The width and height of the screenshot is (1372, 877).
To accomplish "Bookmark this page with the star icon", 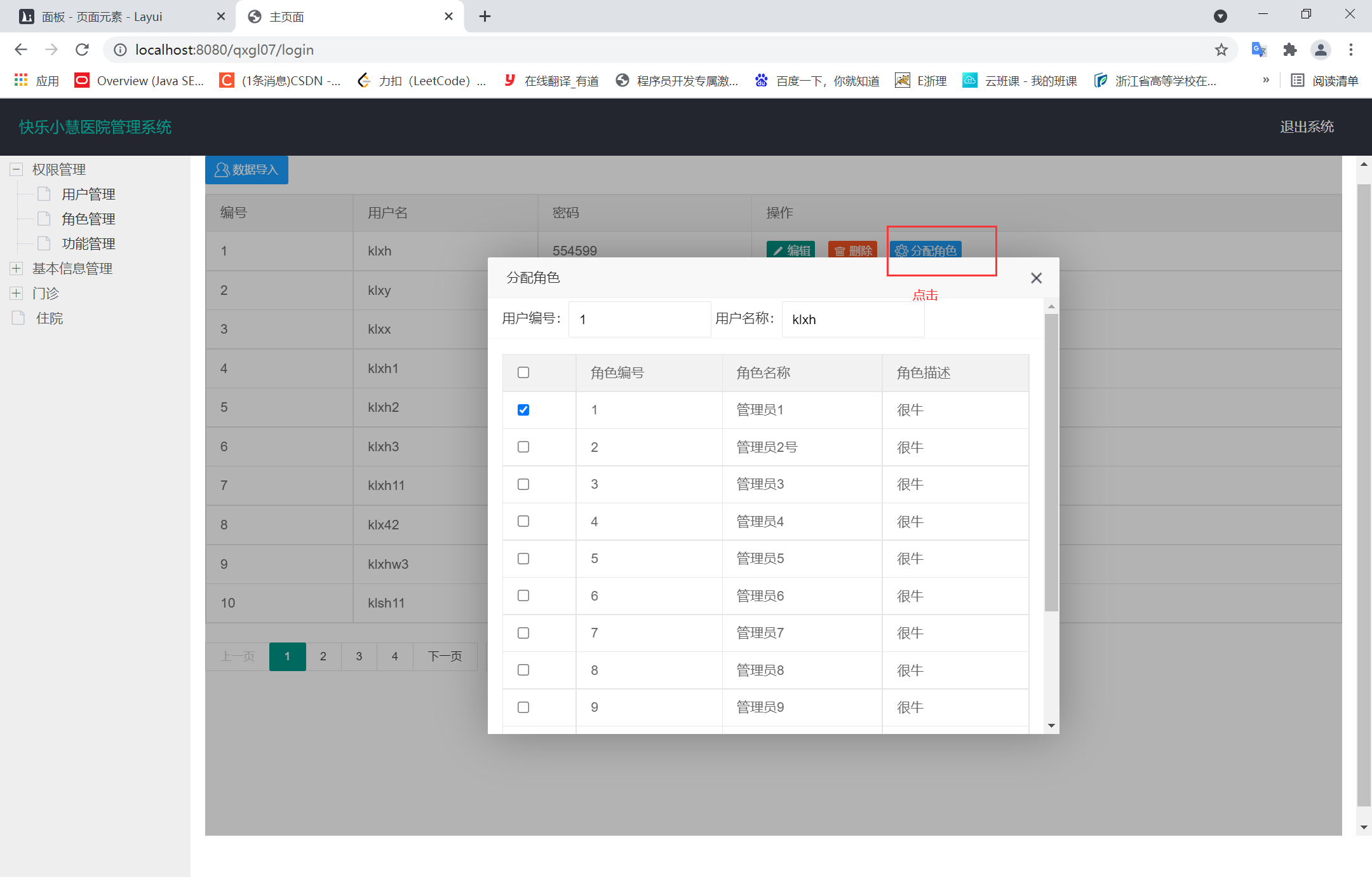I will coord(1221,50).
